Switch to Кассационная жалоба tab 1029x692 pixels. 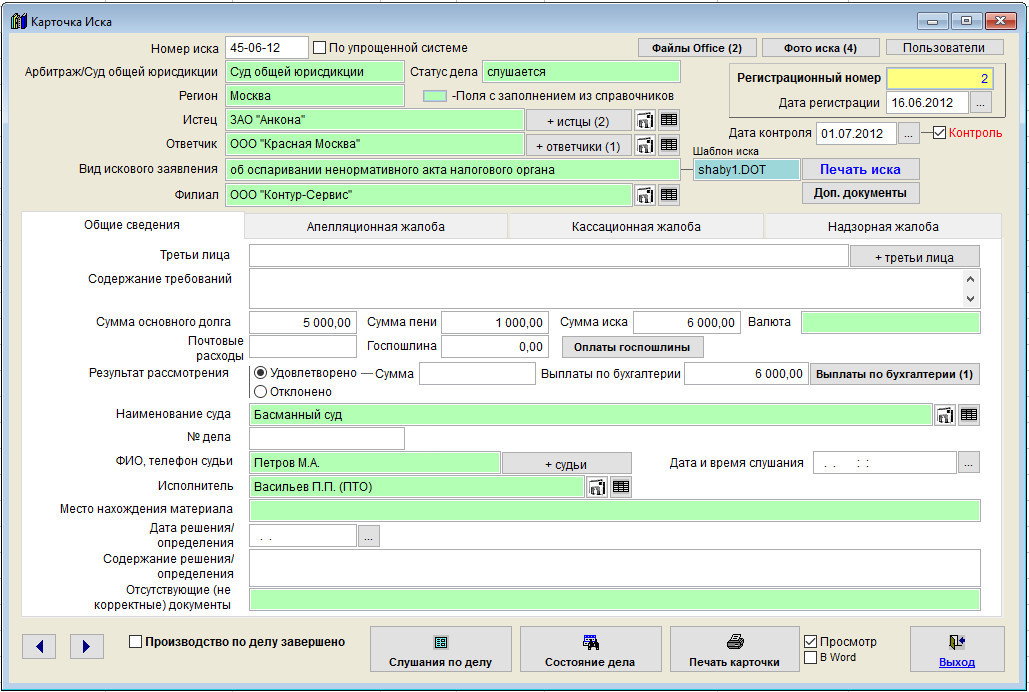(636, 227)
